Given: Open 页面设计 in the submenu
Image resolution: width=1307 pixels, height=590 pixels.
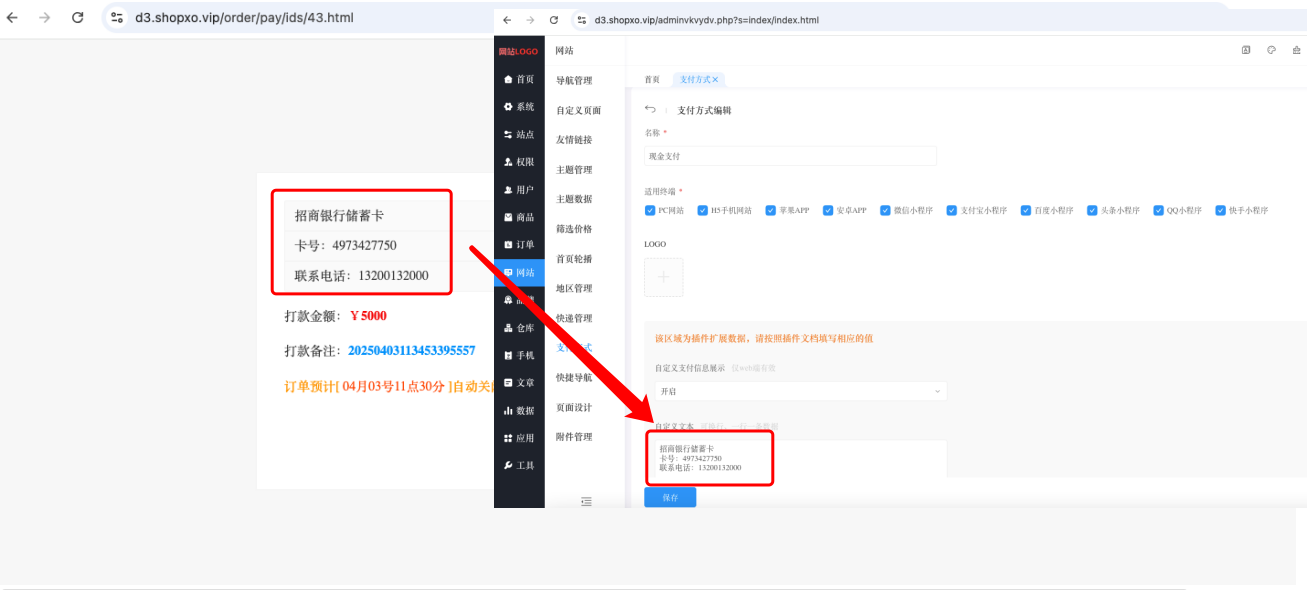Looking at the screenshot, I should (x=574, y=407).
